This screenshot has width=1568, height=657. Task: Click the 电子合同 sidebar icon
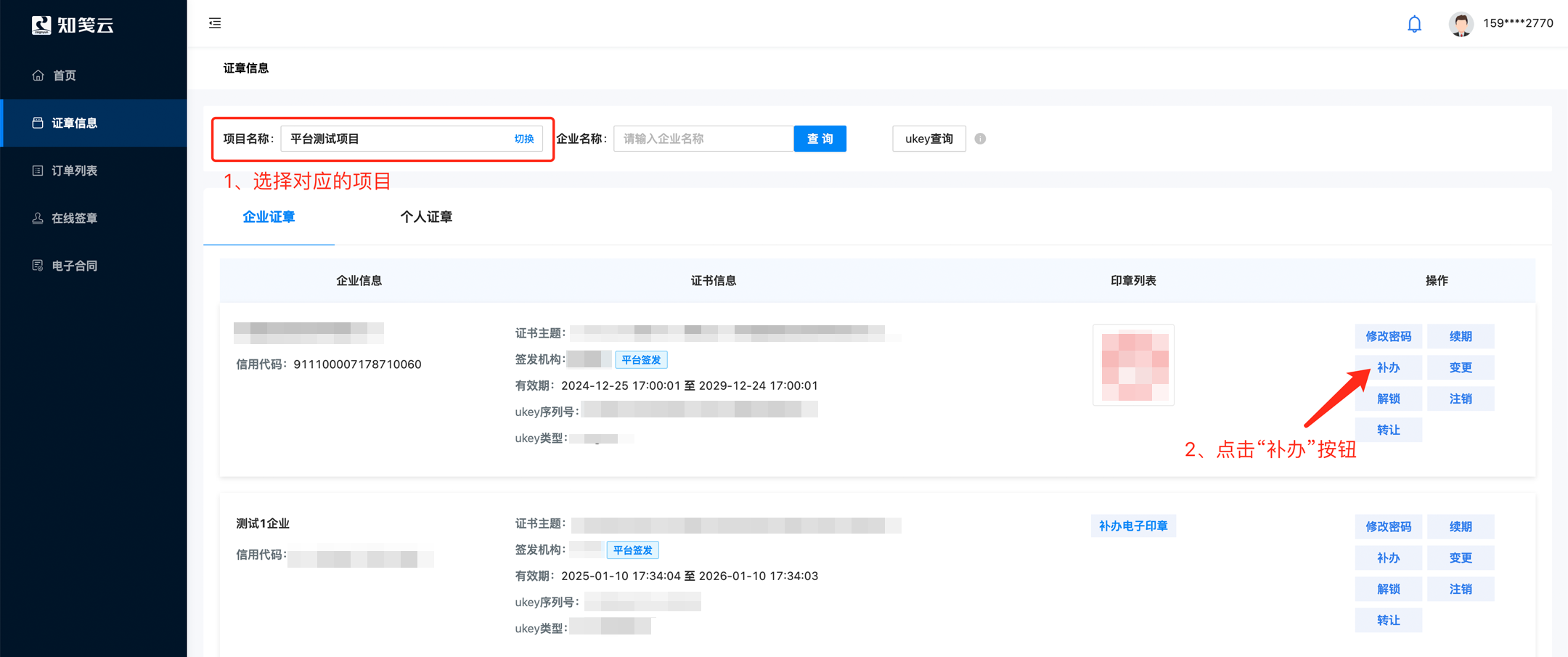(x=38, y=266)
